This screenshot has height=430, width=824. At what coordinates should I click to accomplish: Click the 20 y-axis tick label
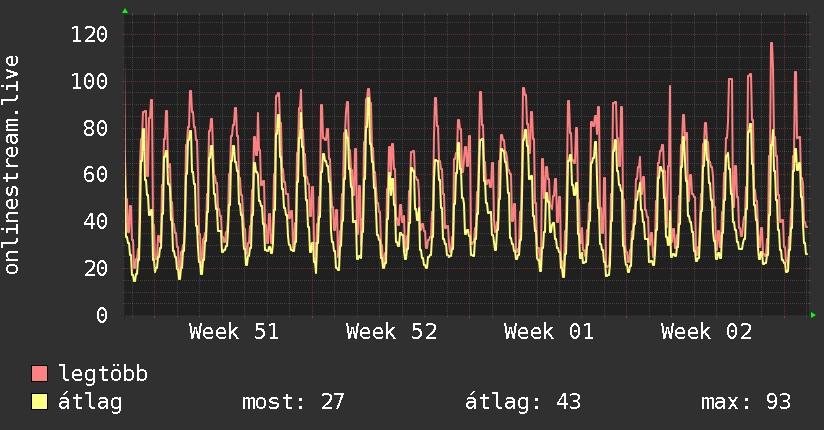(x=95, y=268)
